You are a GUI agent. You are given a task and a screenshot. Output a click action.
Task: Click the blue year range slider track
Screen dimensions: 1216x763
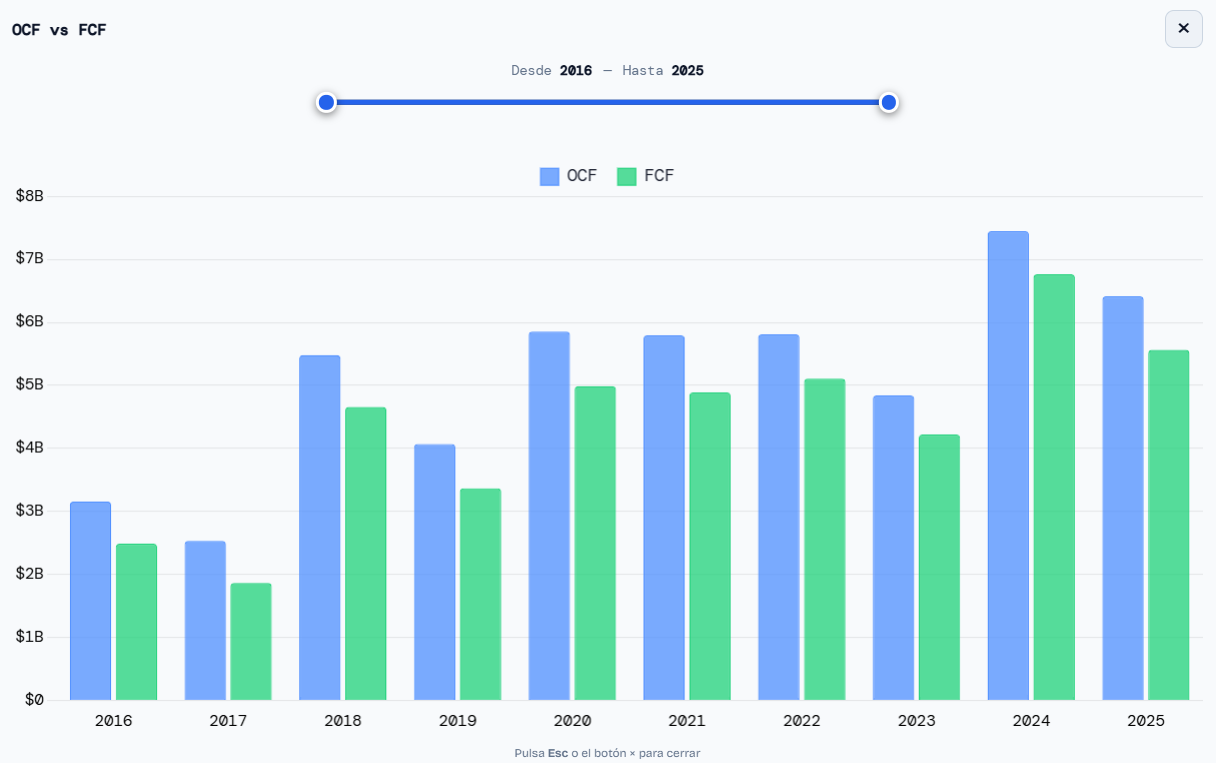[x=607, y=102]
